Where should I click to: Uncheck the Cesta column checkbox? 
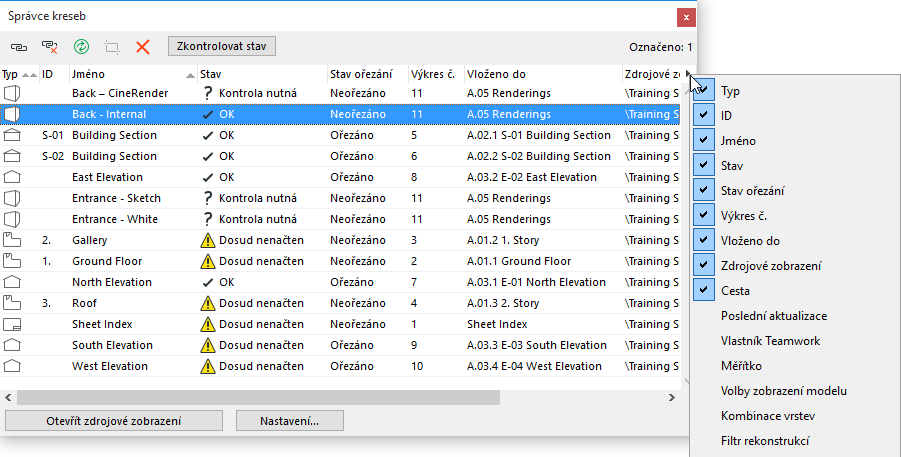coord(705,291)
